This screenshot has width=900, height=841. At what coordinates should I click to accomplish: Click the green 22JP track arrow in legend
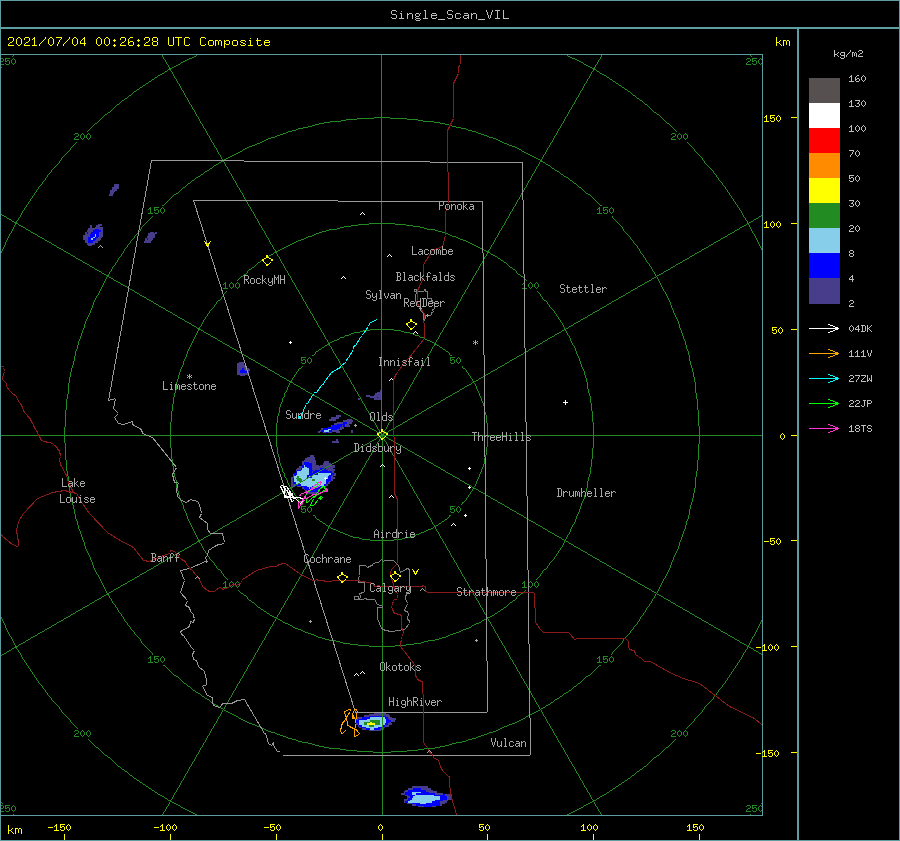824,404
